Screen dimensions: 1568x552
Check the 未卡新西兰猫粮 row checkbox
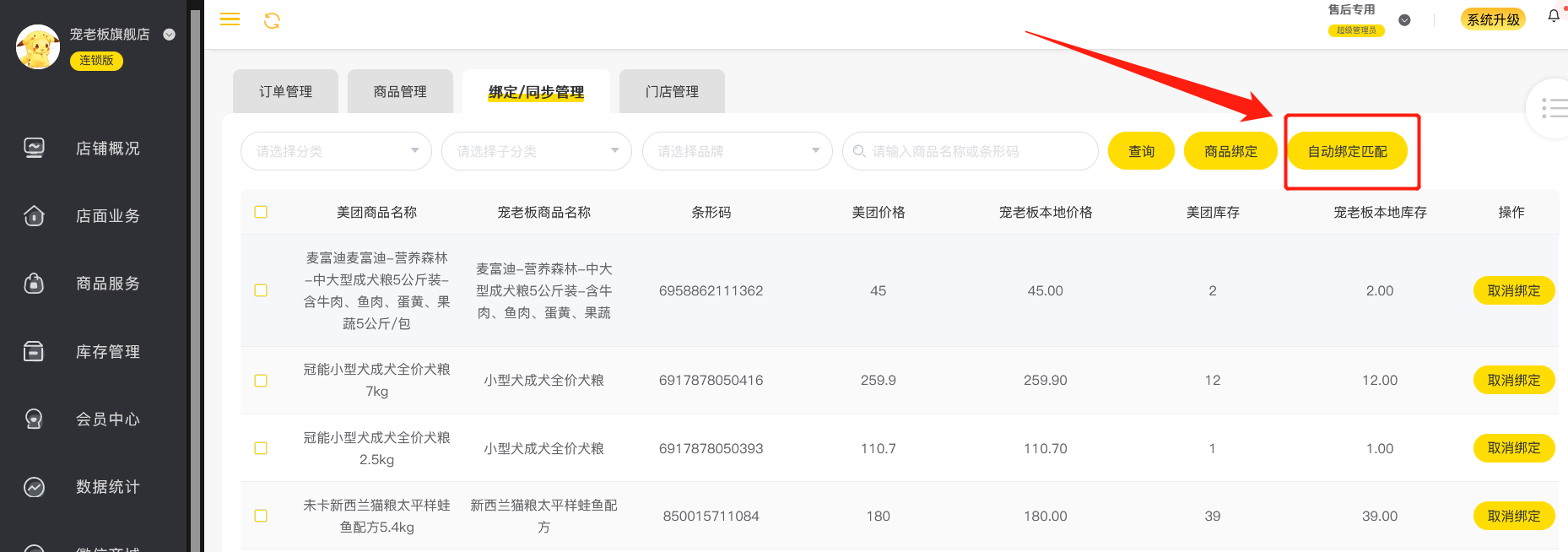point(261,516)
